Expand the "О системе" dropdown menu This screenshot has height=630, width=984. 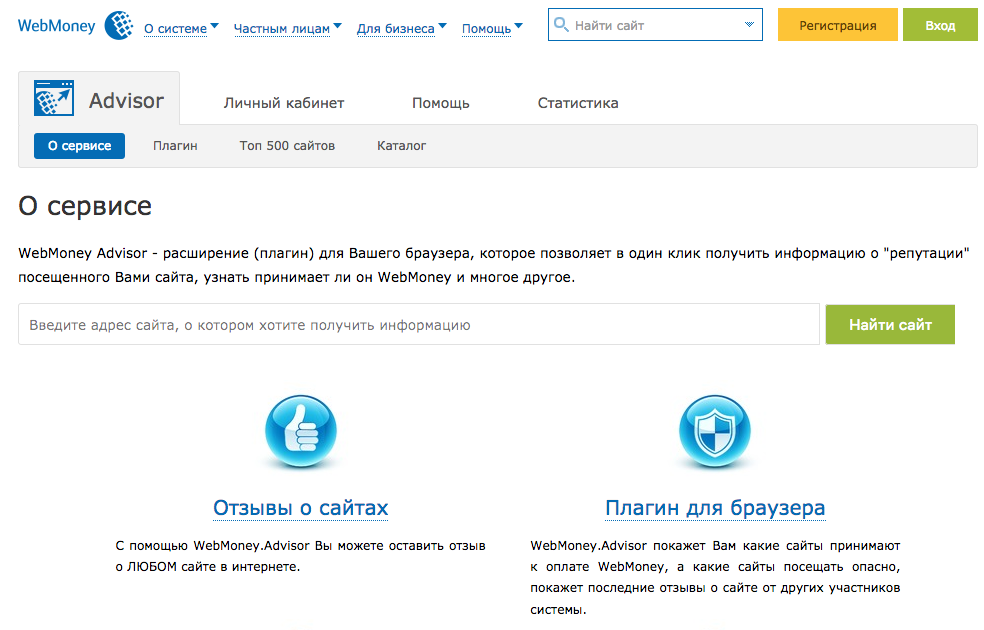coord(181,28)
